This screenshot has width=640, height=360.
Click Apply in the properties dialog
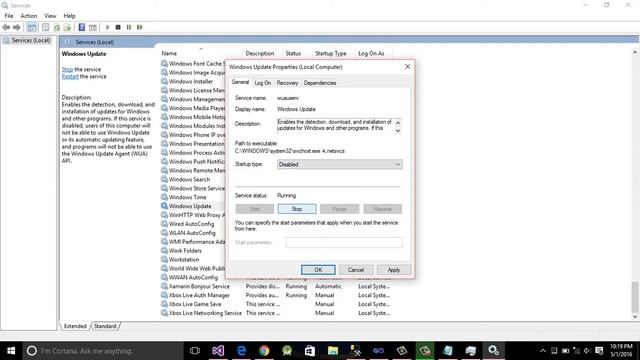[x=393, y=270]
